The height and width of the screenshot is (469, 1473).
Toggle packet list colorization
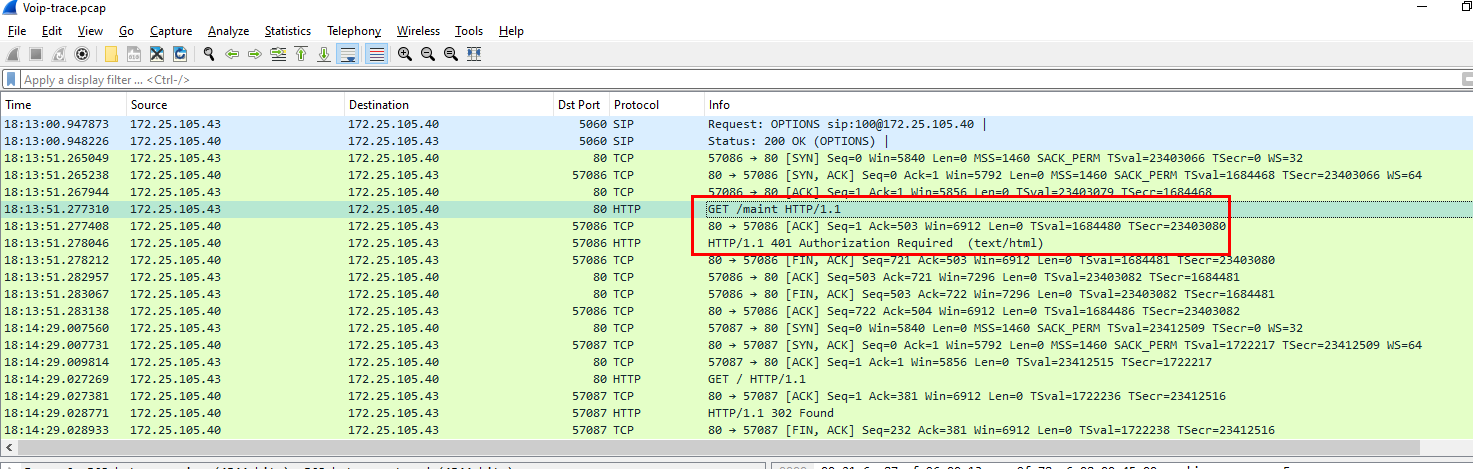[376, 54]
